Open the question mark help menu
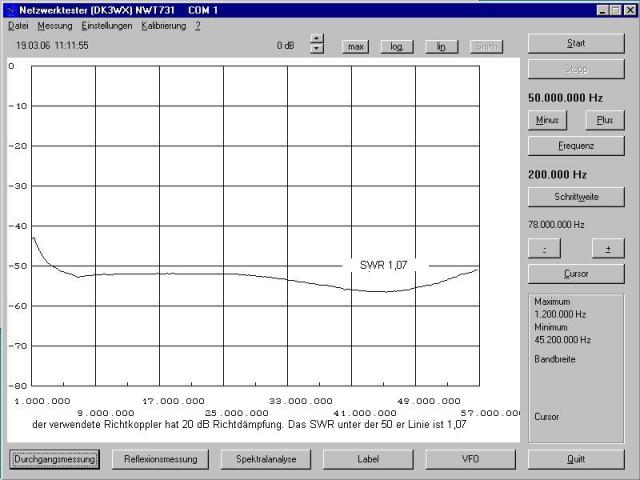The width and height of the screenshot is (640, 480). 198,25
